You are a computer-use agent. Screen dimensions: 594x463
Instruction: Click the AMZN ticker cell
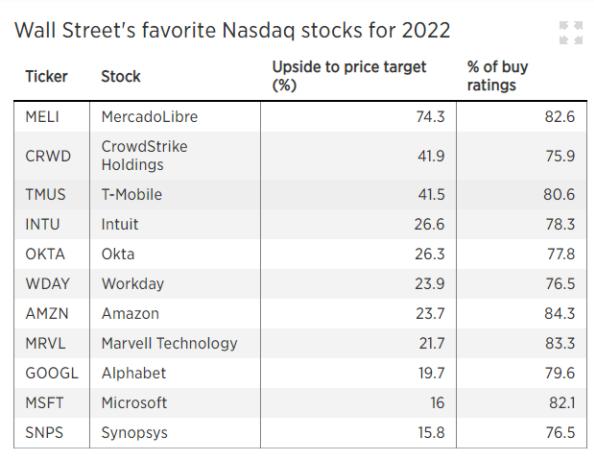(x=47, y=314)
